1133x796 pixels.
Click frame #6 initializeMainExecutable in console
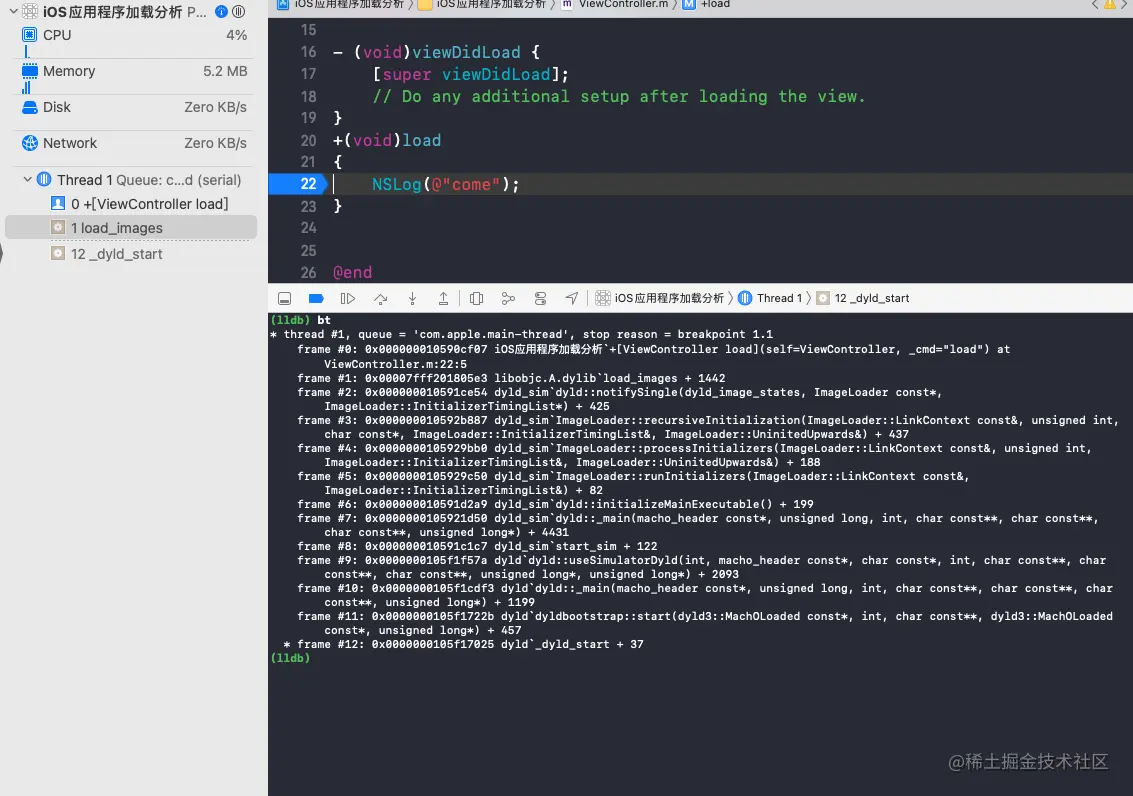(x=555, y=504)
